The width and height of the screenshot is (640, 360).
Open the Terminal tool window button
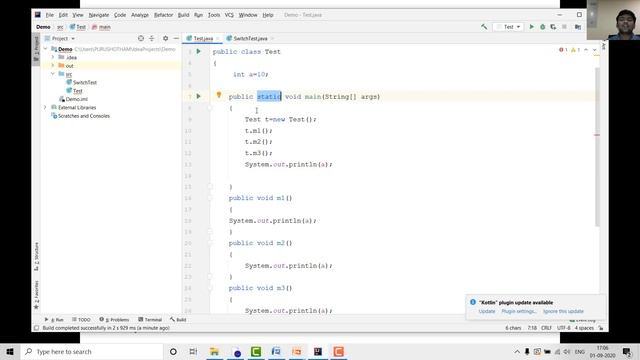tap(150, 320)
